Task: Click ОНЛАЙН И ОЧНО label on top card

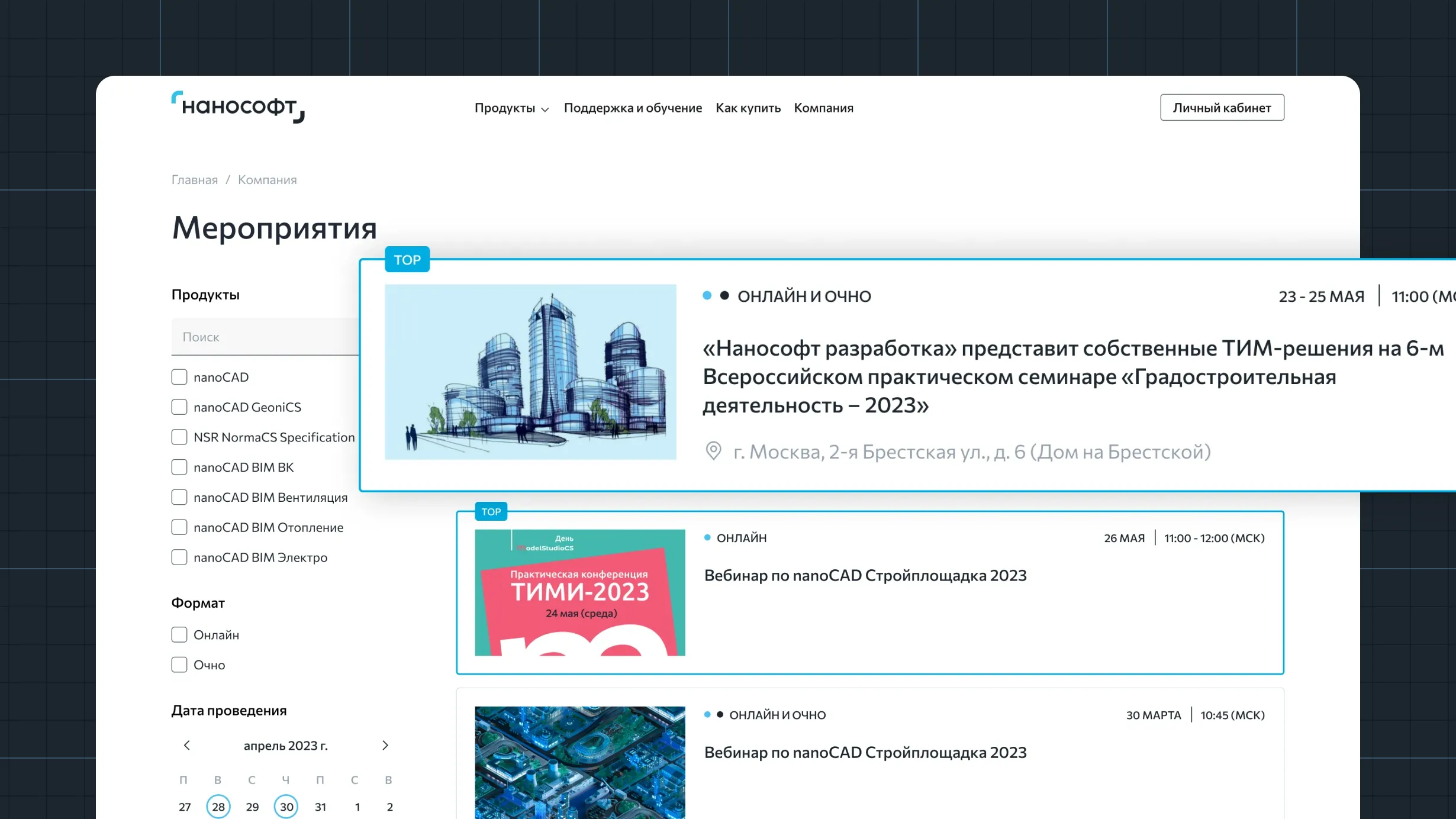Action: tap(804, 296)
